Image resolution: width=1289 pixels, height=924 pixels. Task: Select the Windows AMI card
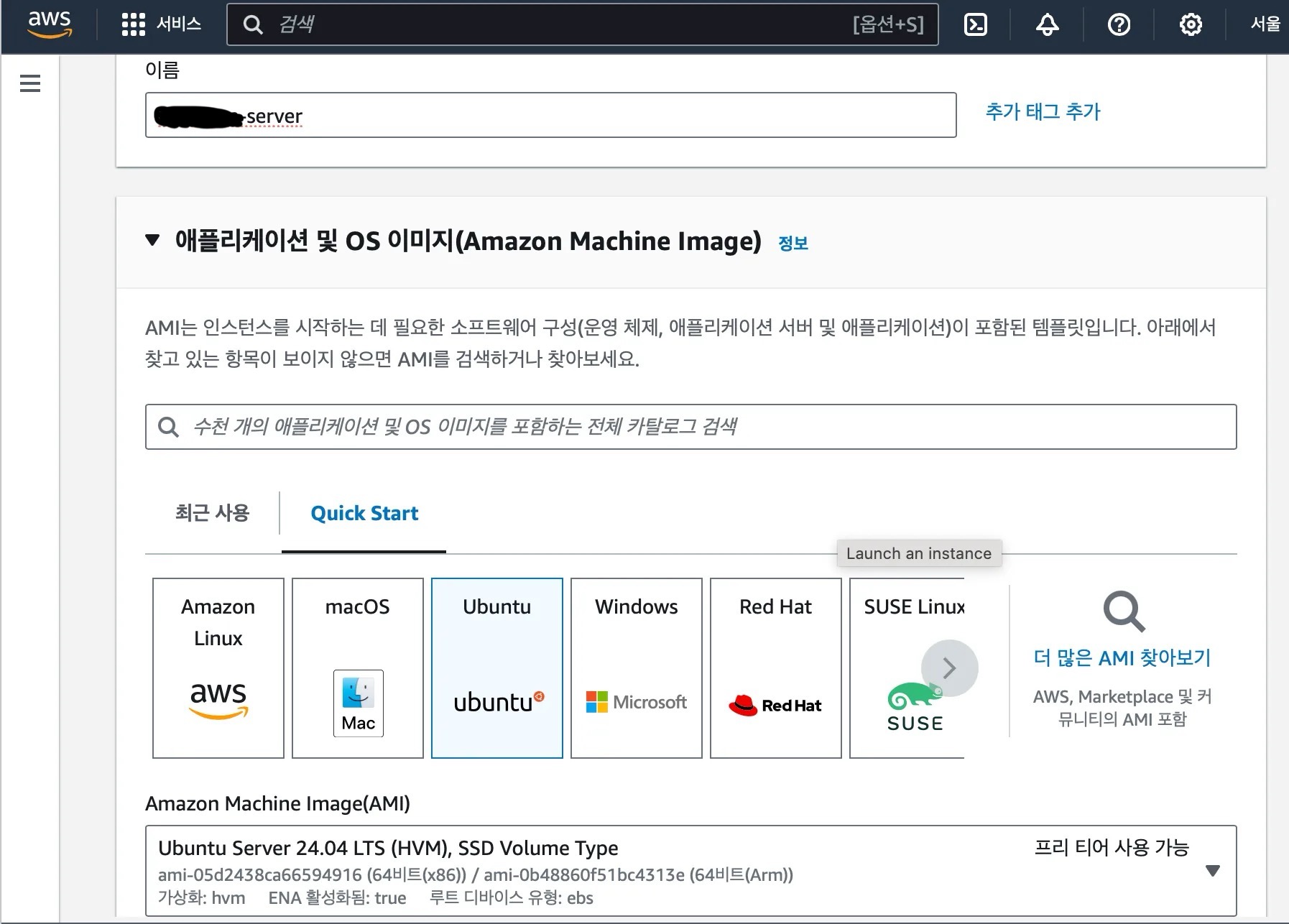tap(637, 668)
